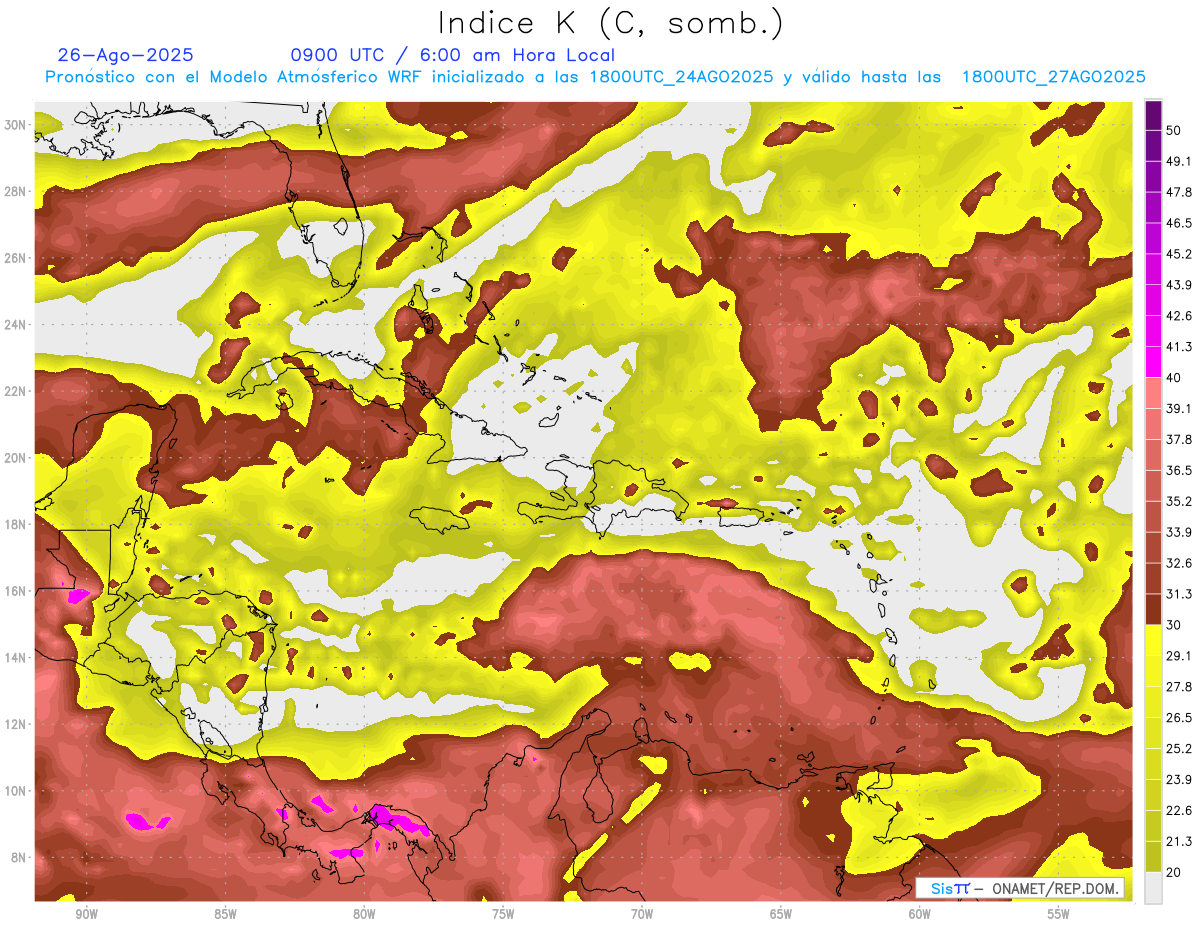The width and height of the screenshot is (1200, 927).
Task: Click the longitude label "75W"
Action: click(503, 914)
